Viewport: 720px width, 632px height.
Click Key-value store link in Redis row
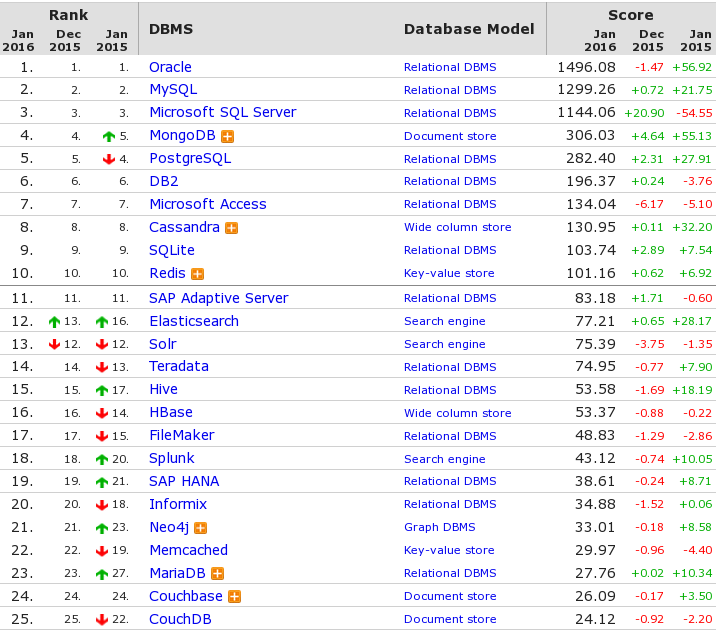tap(449, 273)
